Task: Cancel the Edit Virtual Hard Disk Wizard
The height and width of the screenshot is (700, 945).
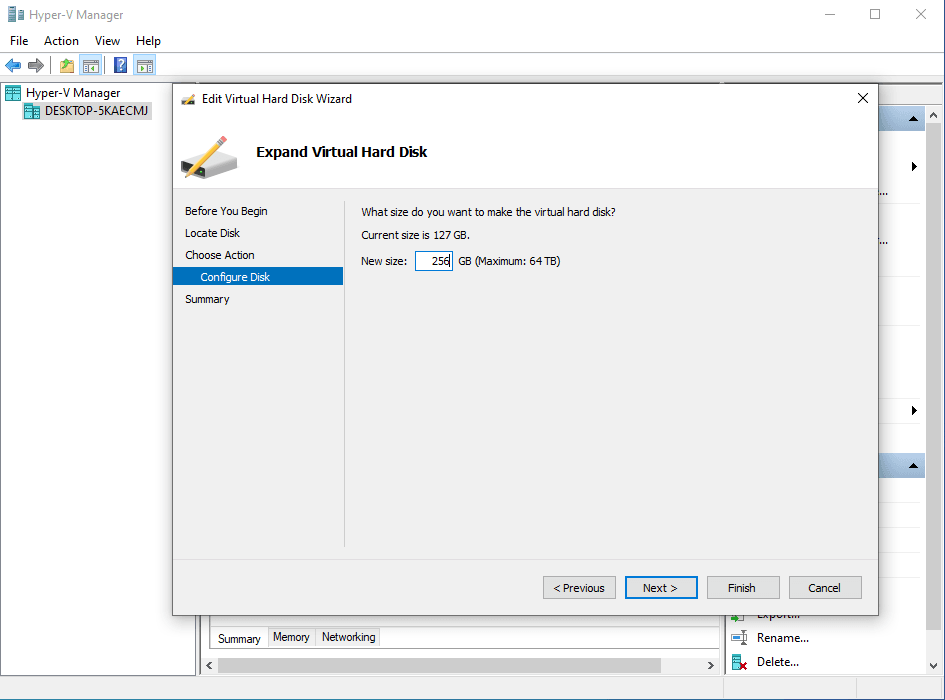Action: 825,588
